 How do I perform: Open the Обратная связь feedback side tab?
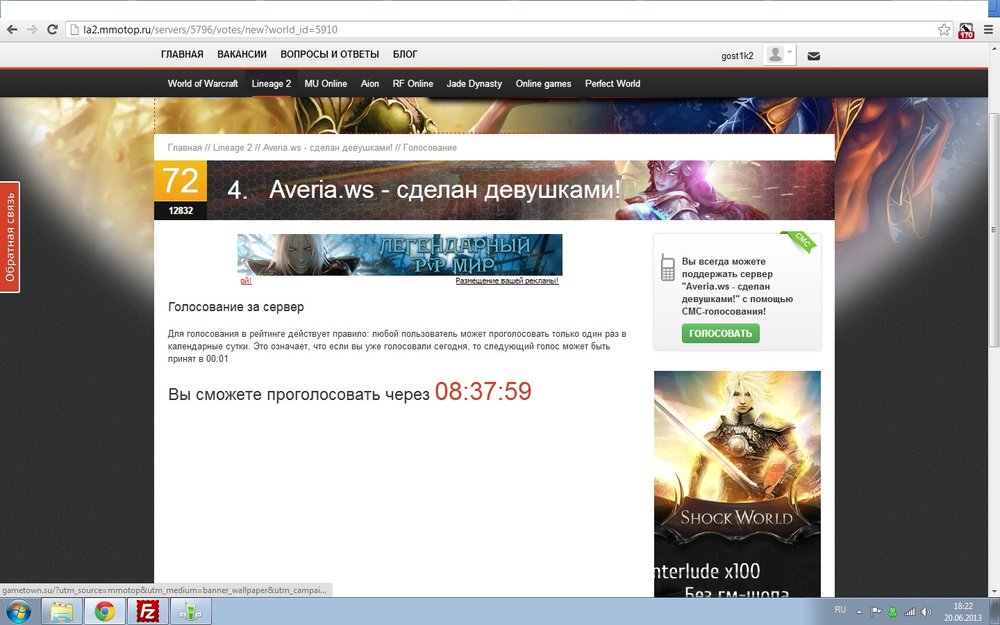pos(10,237)
